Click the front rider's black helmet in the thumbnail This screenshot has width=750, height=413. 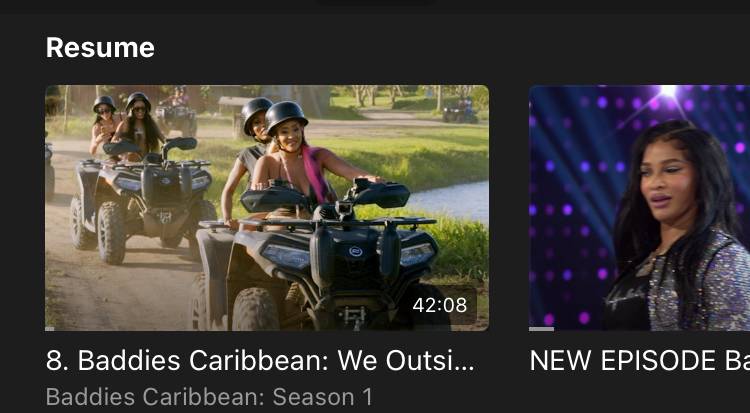pyautogui.click(x=286, y=116)
